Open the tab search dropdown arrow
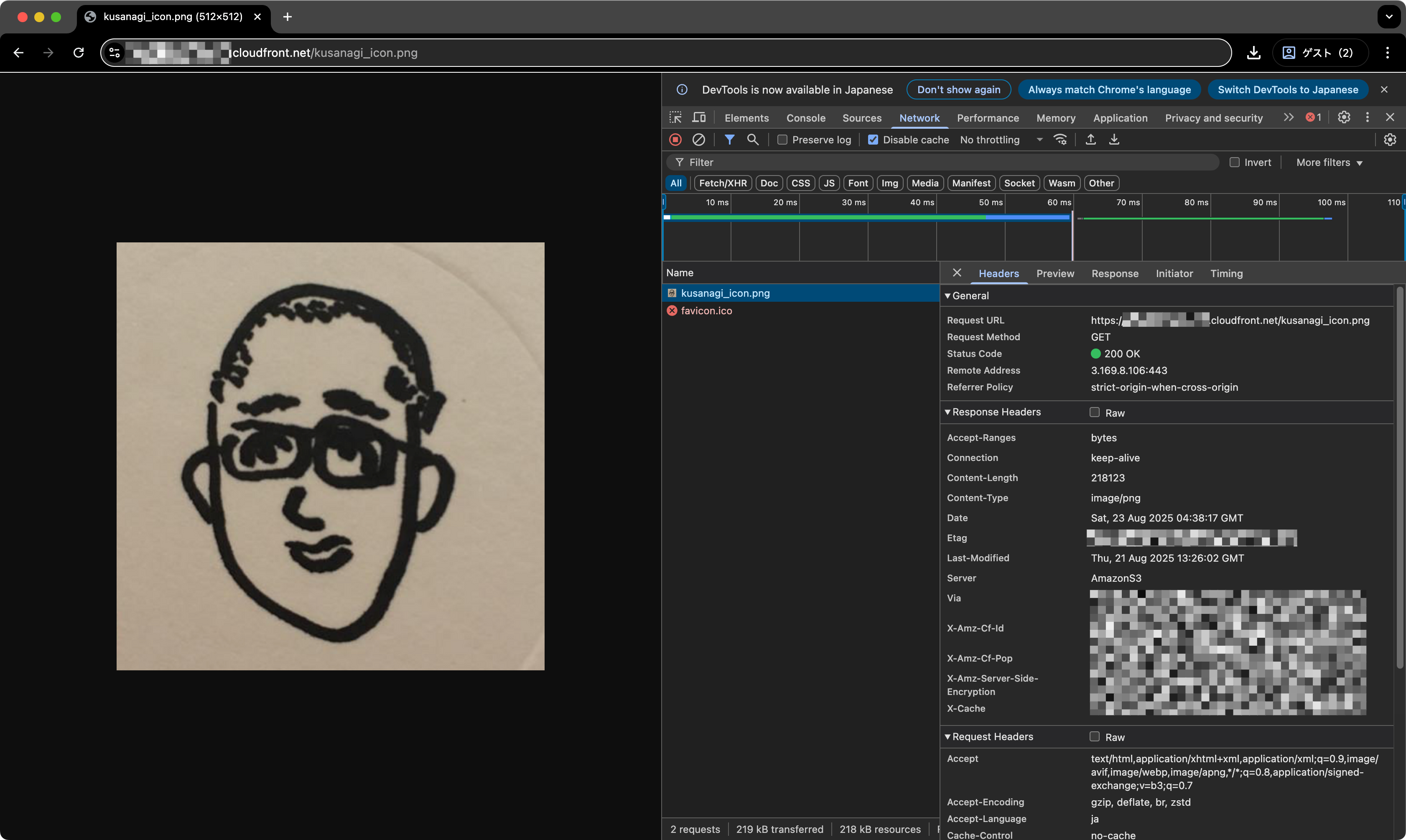 (x=1388, y=16)
